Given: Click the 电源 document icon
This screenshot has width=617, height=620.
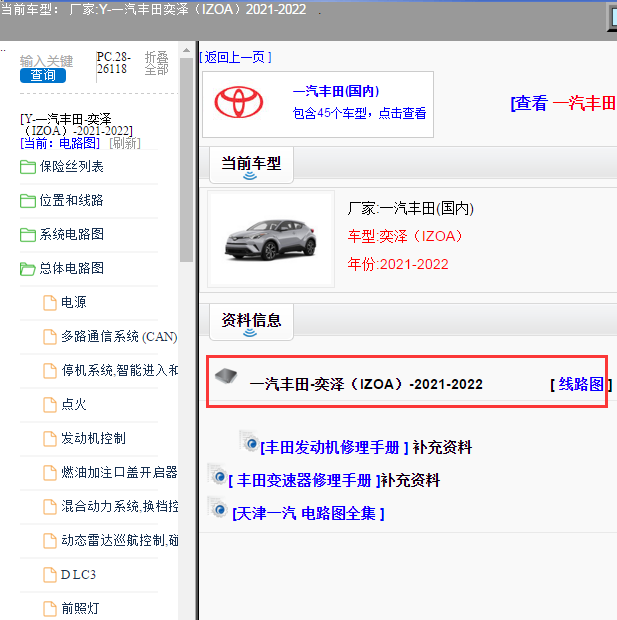Looking at the screenshot, I should [x=50, y=302].
